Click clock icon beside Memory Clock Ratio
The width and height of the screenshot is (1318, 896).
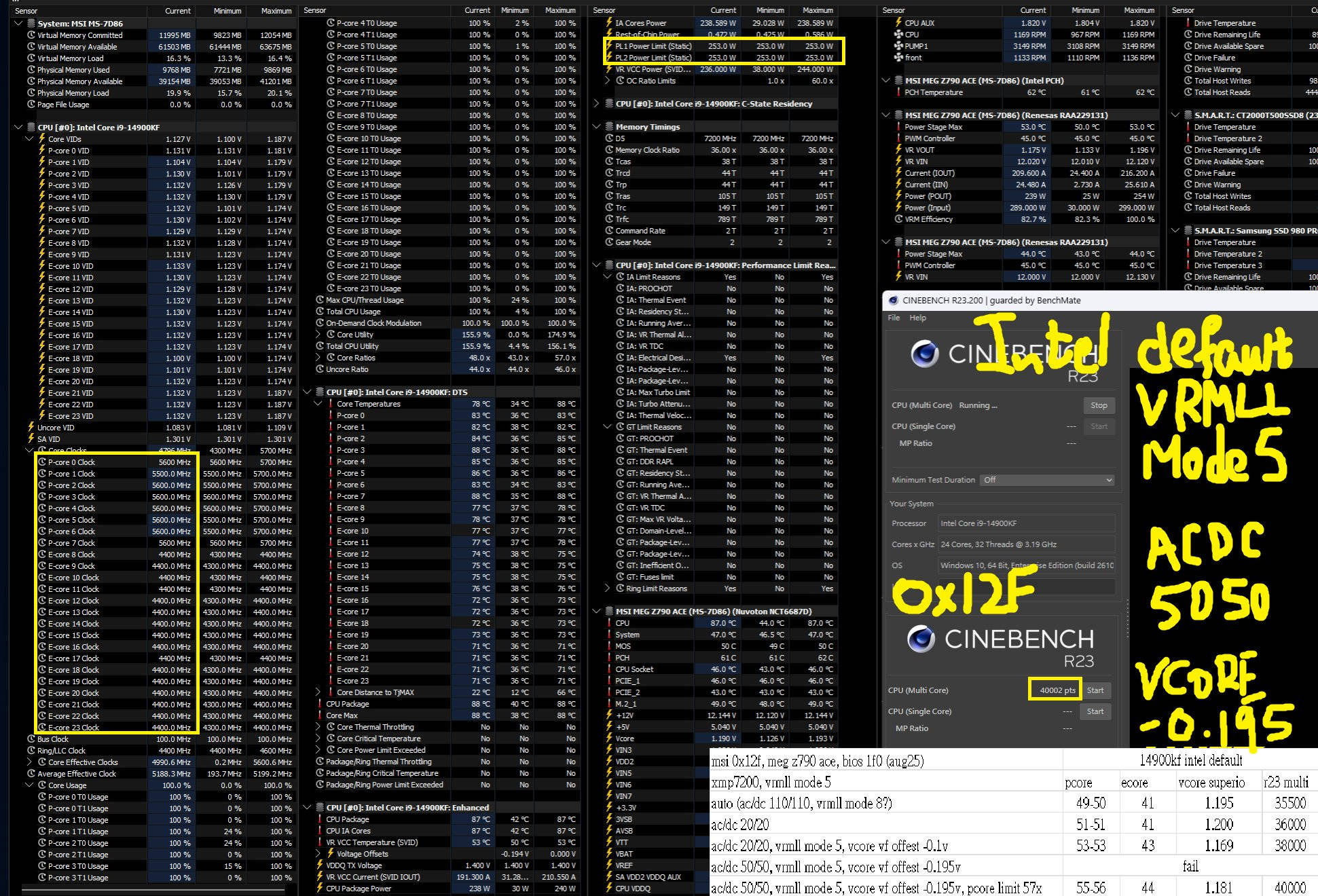click(608, 150)
